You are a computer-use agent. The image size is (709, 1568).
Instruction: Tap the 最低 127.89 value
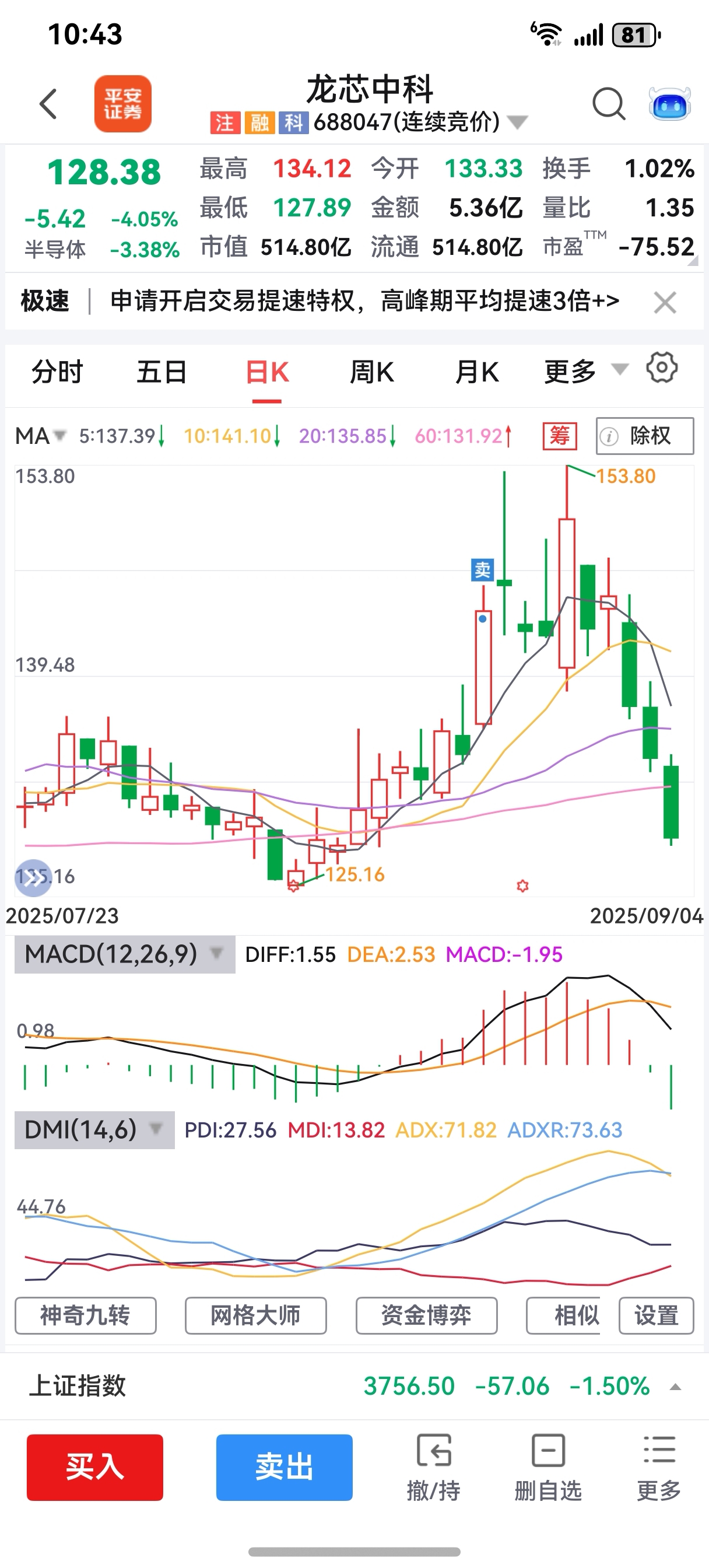pyautogui.click(x=312, y=208)
